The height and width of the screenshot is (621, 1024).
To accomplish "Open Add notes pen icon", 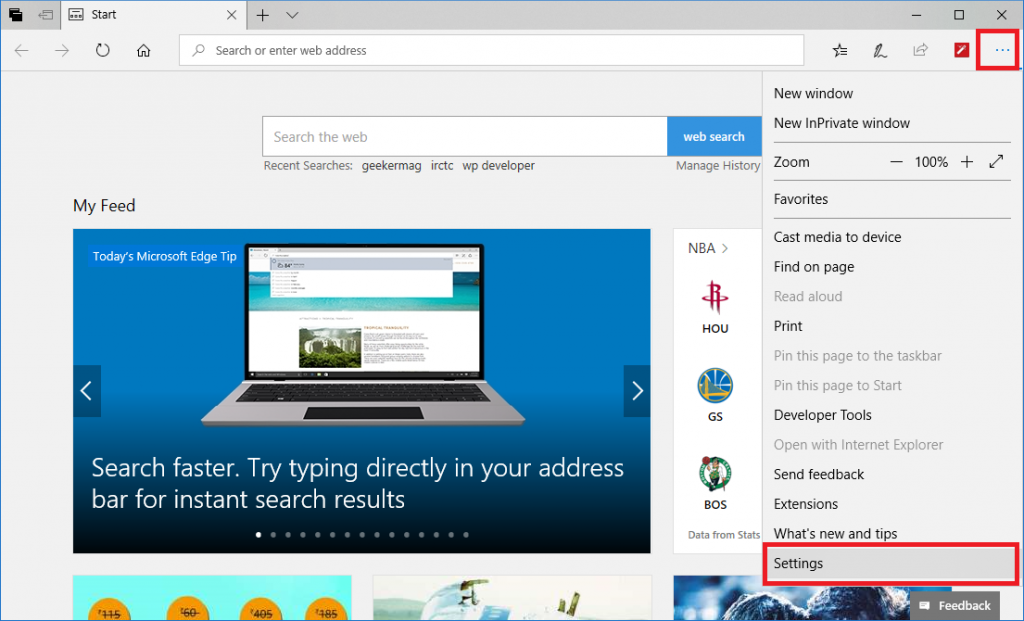I will point(880,50).
